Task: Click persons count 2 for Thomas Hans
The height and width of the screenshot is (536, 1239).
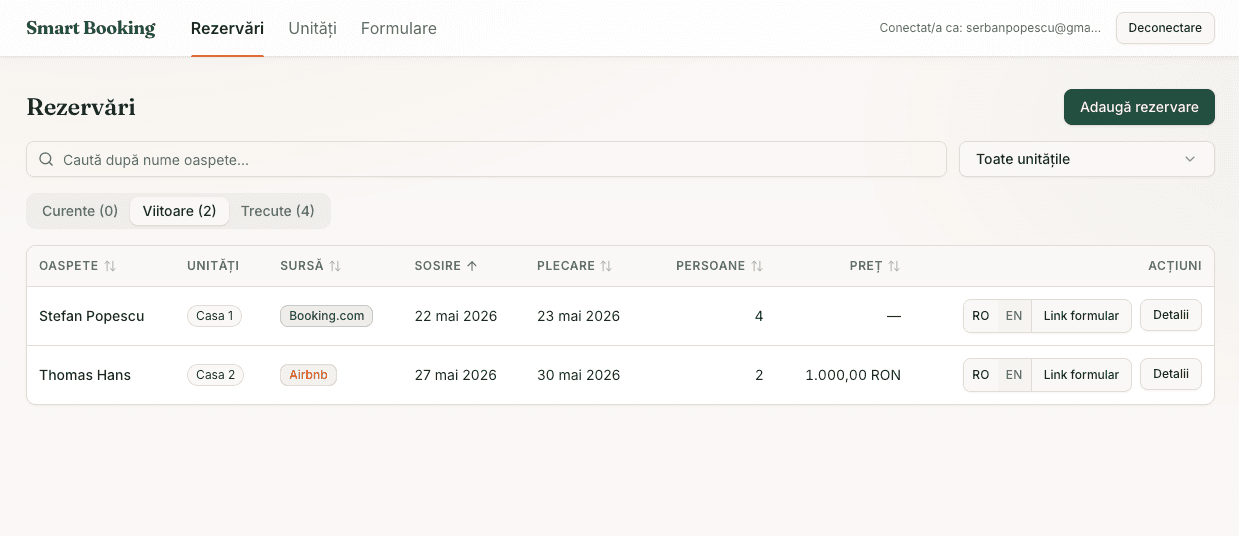Action: (x=759, y=375)
